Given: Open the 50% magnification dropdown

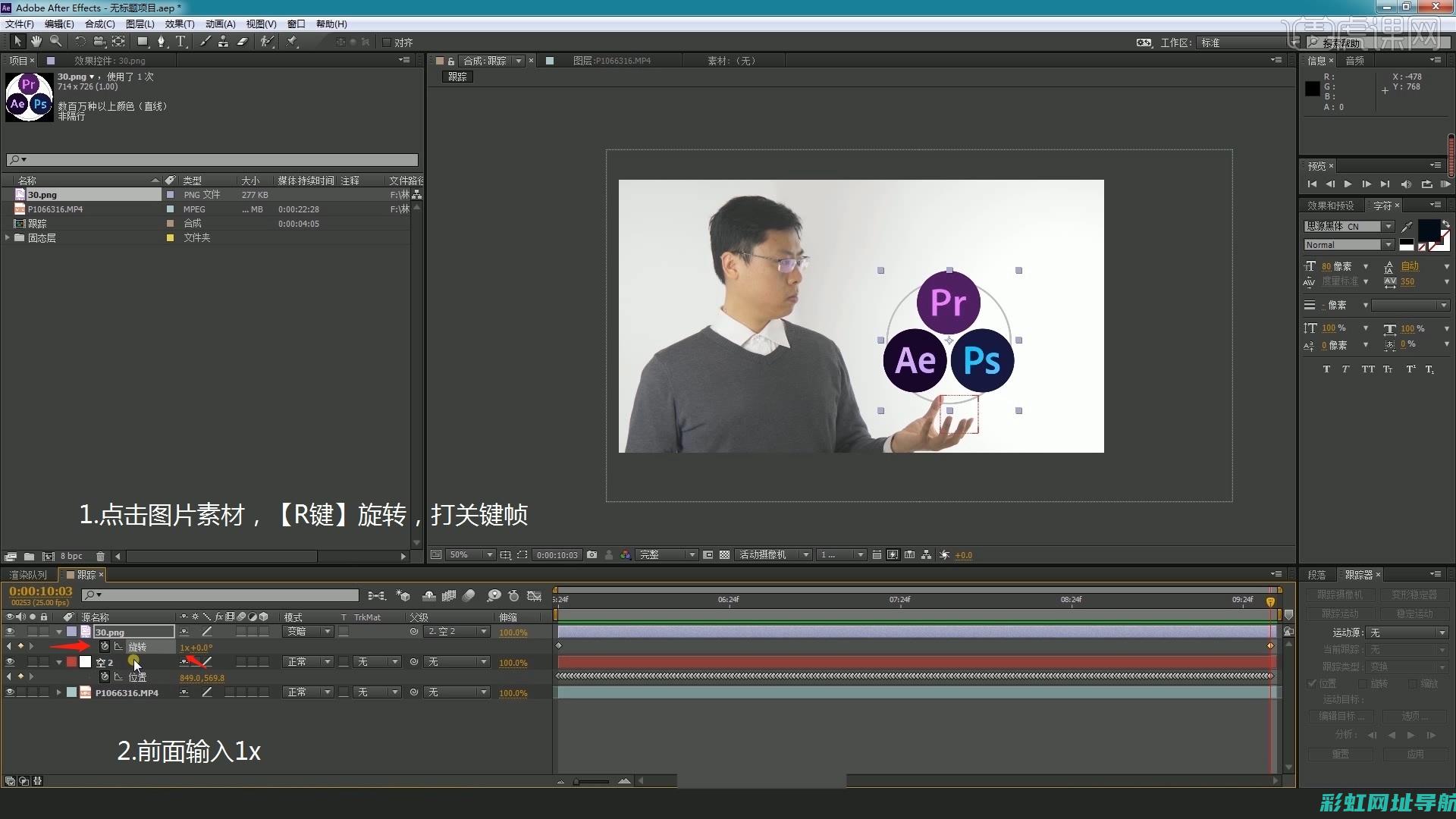Looking at the screenshot, I should pyautogui.click(x=470, y=555).
